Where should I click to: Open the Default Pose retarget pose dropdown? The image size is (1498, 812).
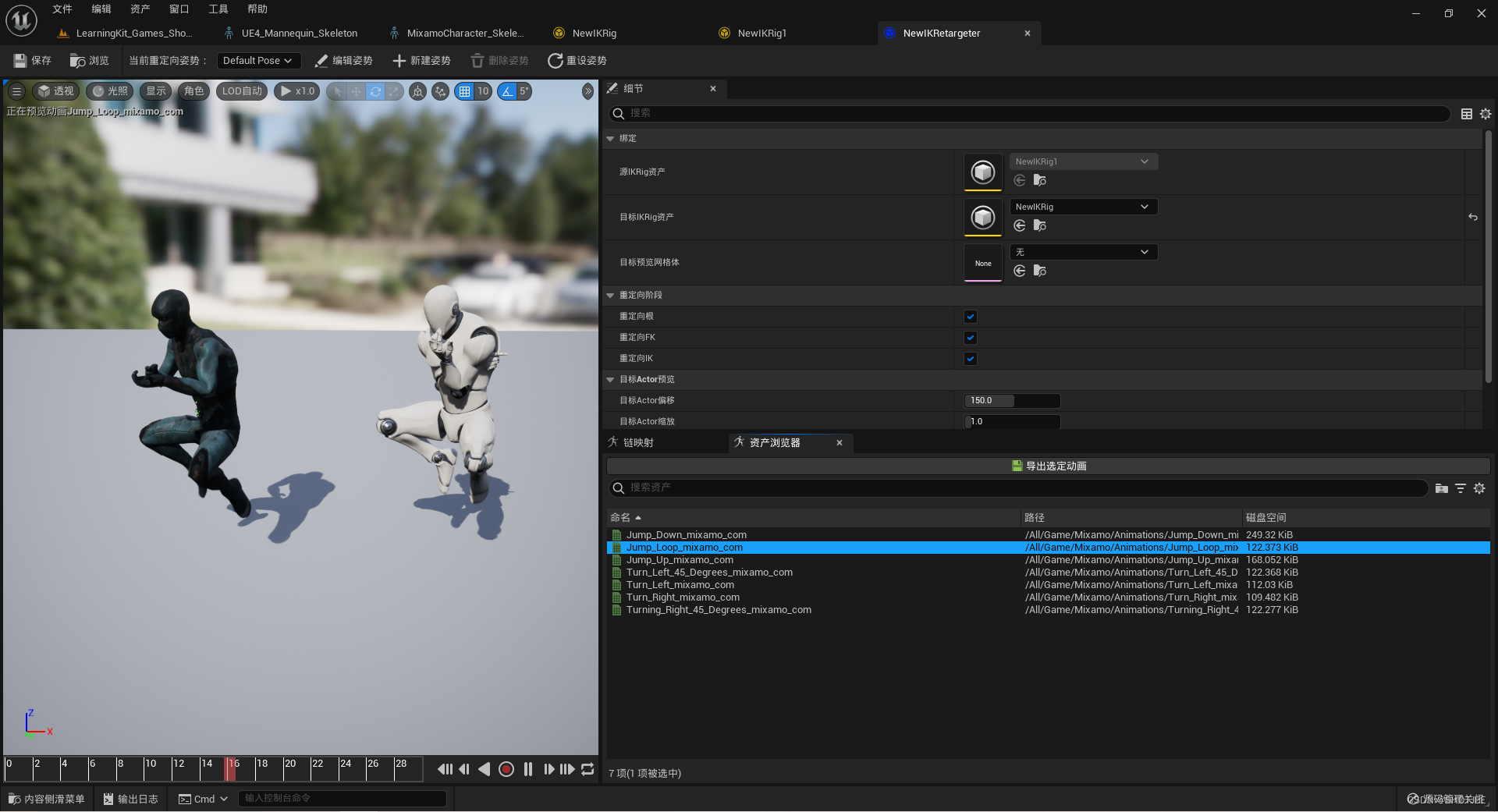[258, 61]
